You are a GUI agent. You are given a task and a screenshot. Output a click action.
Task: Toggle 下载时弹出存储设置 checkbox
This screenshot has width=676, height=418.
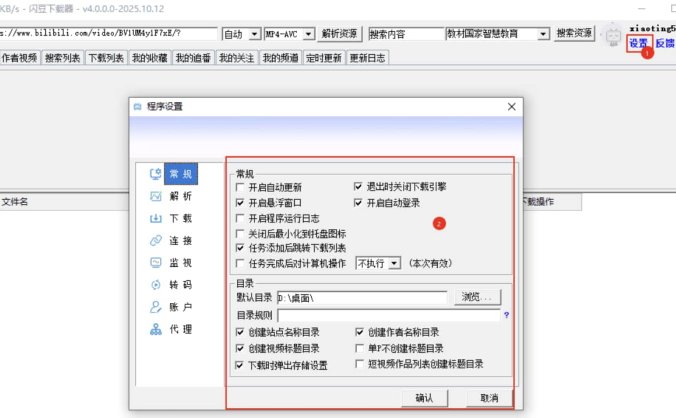tap(239, 365)
